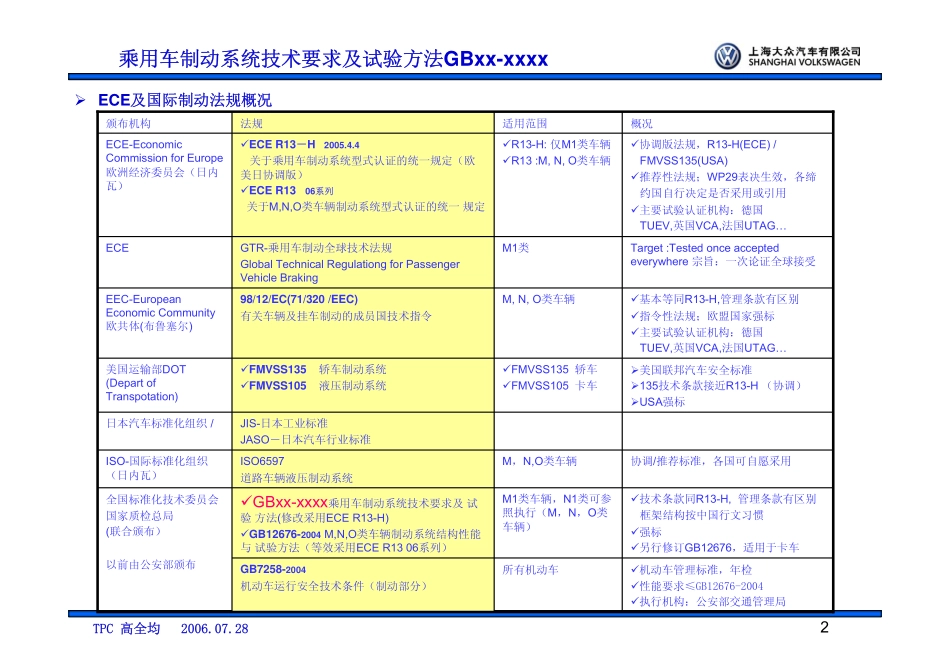Click 'FMVSS105 卡车' in scope column
Image resolution: width=950 pixels, height=672 pixels.
[x=550, y=386]
